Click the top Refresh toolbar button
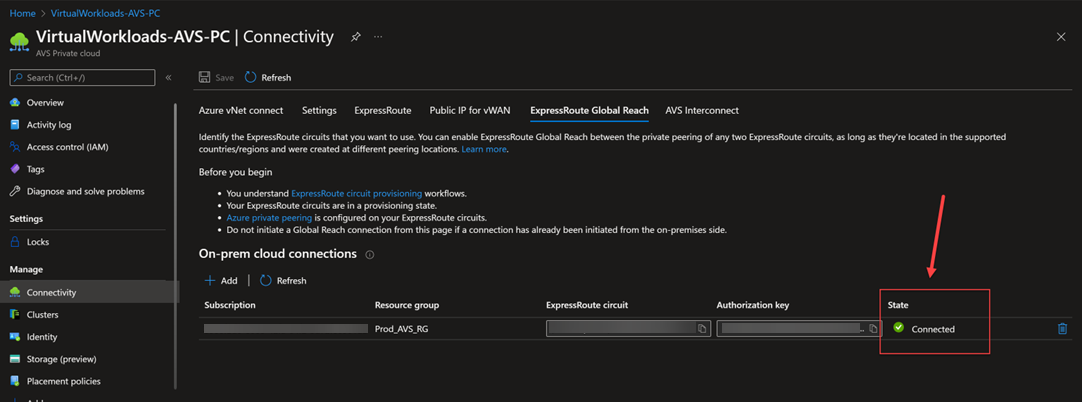This screenshot has height=402, width=1082. [x=268, y=77]
